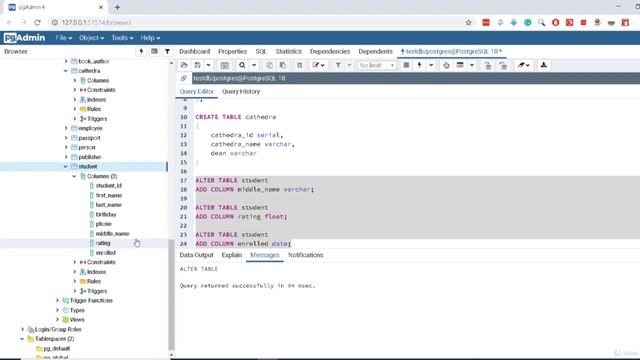Viewport: 640px width, 360px height.
Task: Click the Rollback transaction icon
Action: tap(503, 65)
